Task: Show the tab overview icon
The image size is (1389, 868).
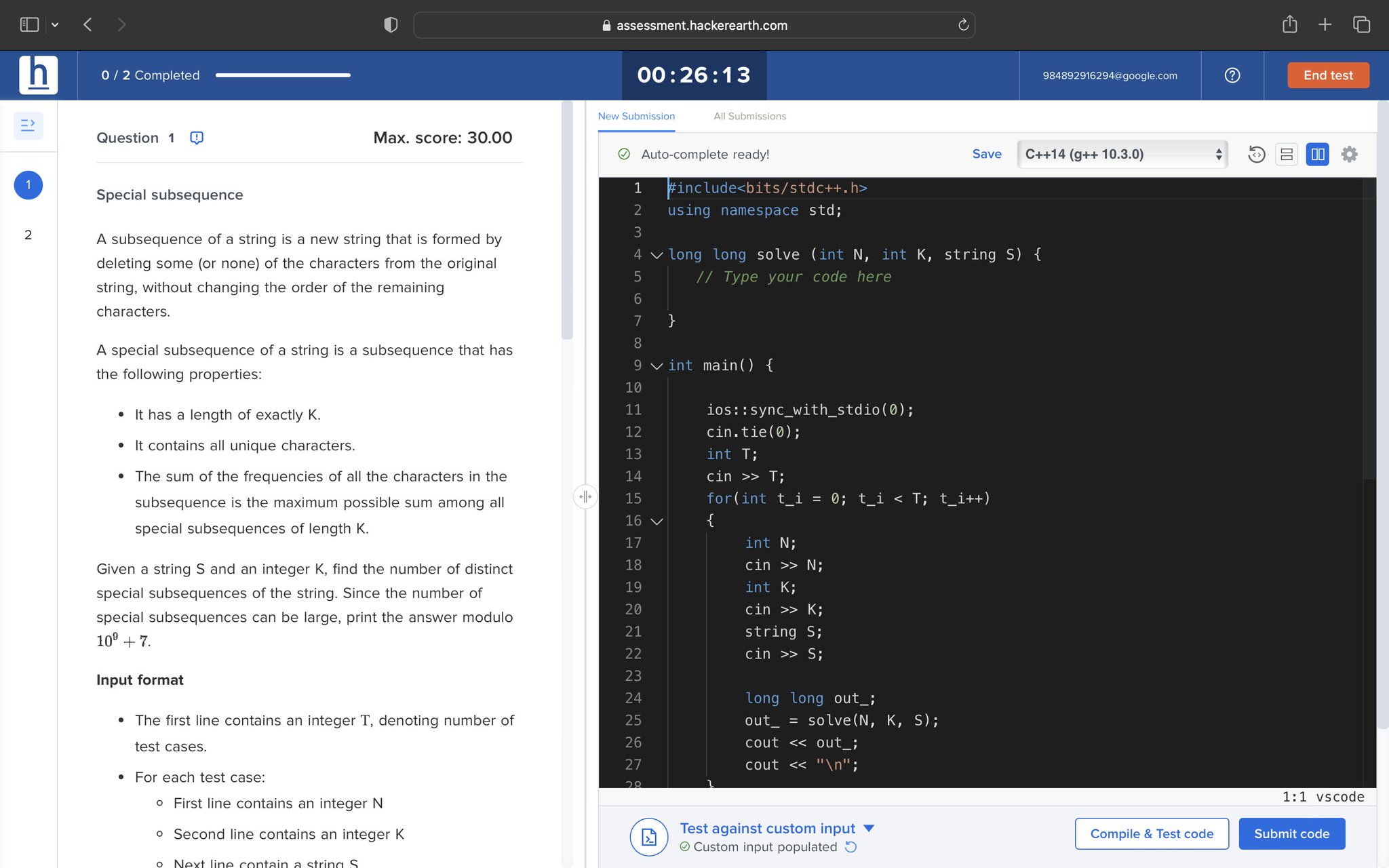Action: (x=1361, y=25)
